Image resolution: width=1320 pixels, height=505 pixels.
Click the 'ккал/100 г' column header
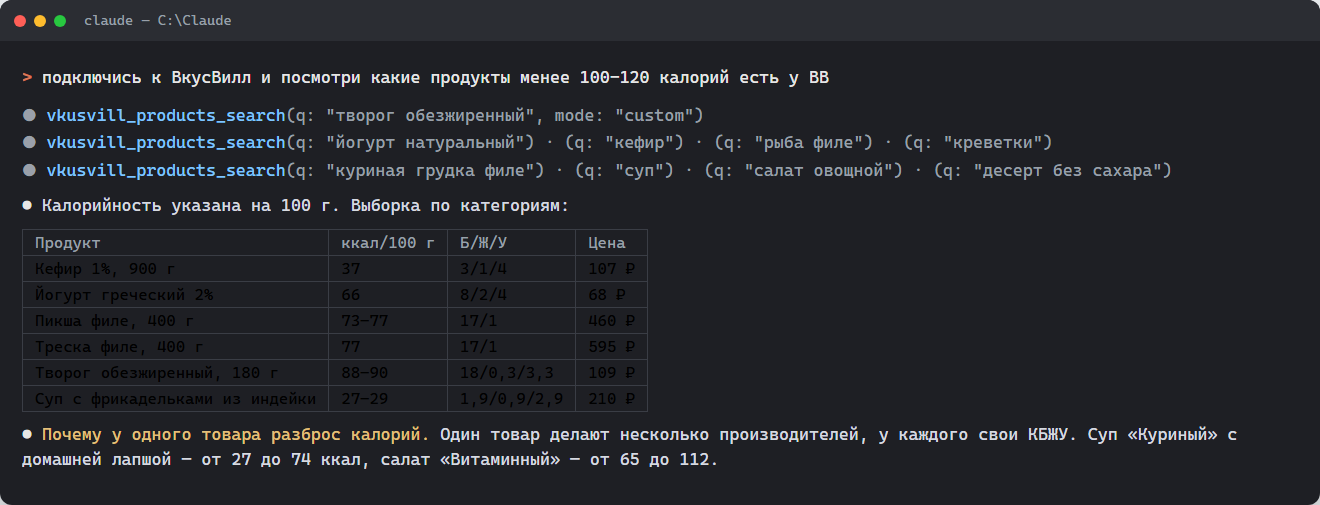pyautogui.click(x=388, y=243)
